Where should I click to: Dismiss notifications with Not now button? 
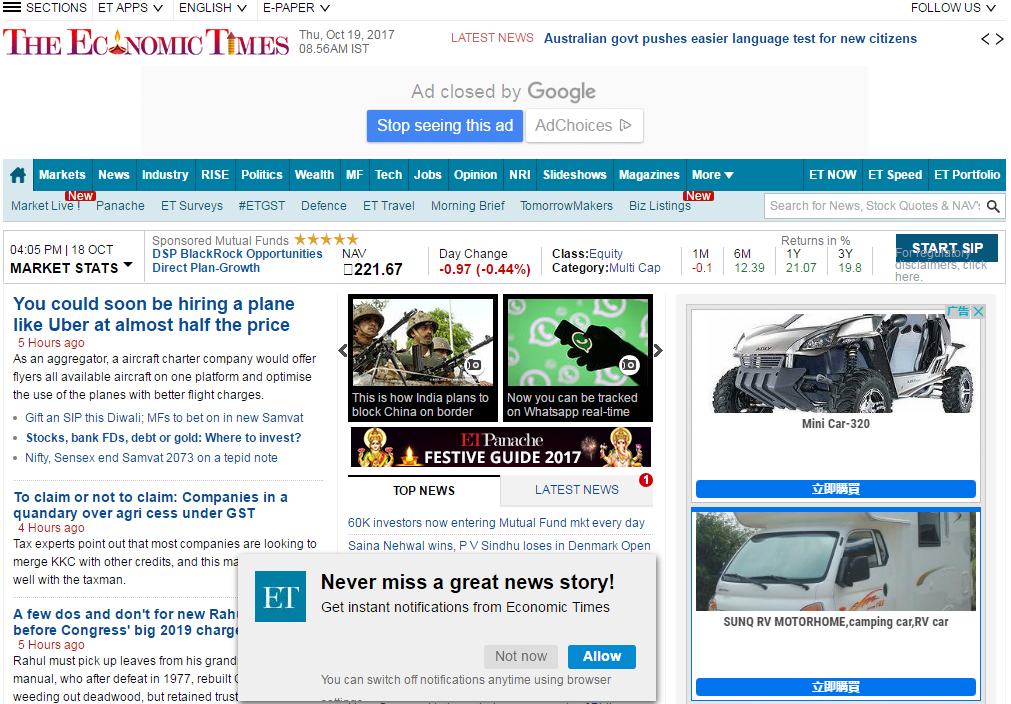pyautogui.click(x=520, y=656)
